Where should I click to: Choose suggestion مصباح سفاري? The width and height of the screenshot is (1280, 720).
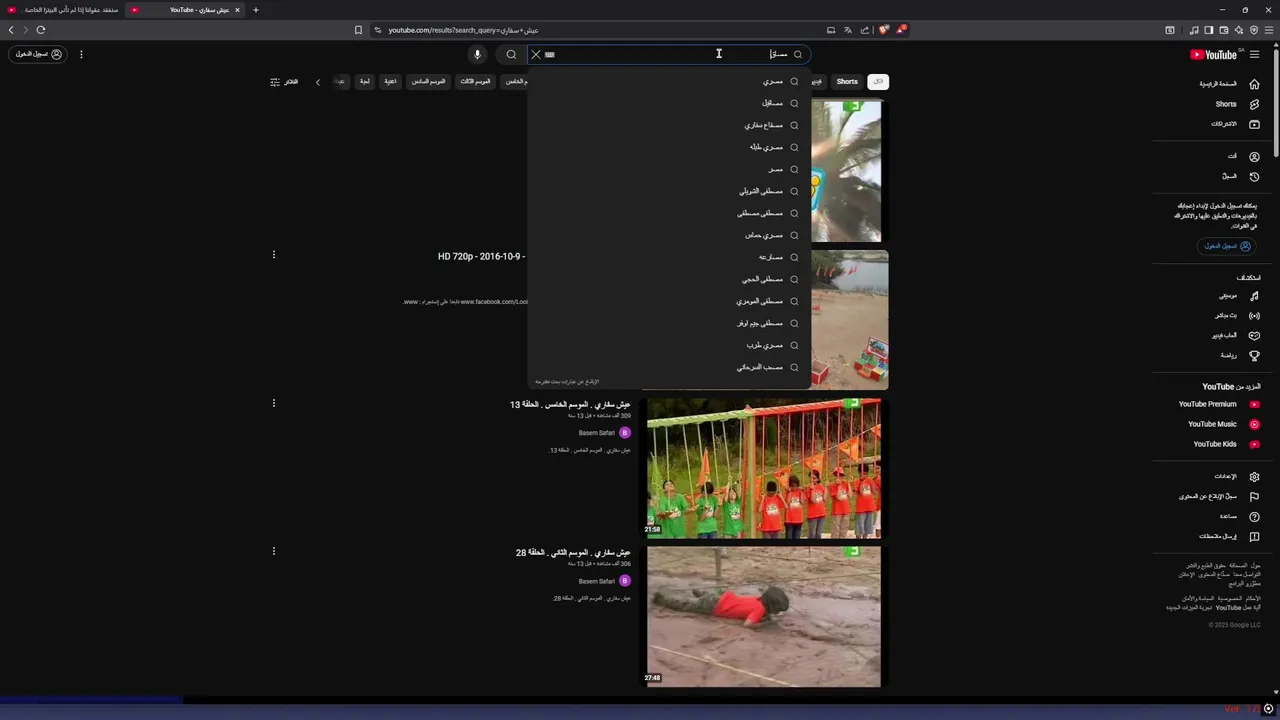670,125
